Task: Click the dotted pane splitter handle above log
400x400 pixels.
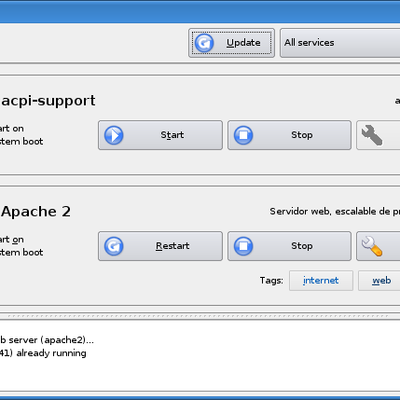Action: pos(199,316)
